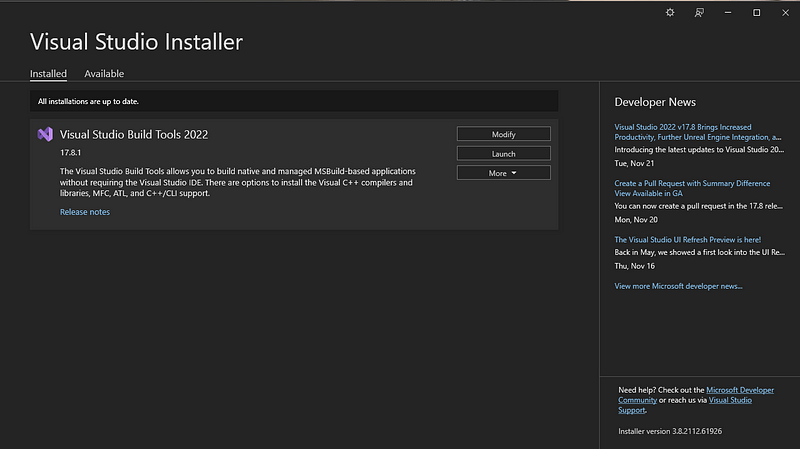Click the Visual Studio Installer heading
The height and width of the screenshot is (449, 800).
click(x=136, y=42)
